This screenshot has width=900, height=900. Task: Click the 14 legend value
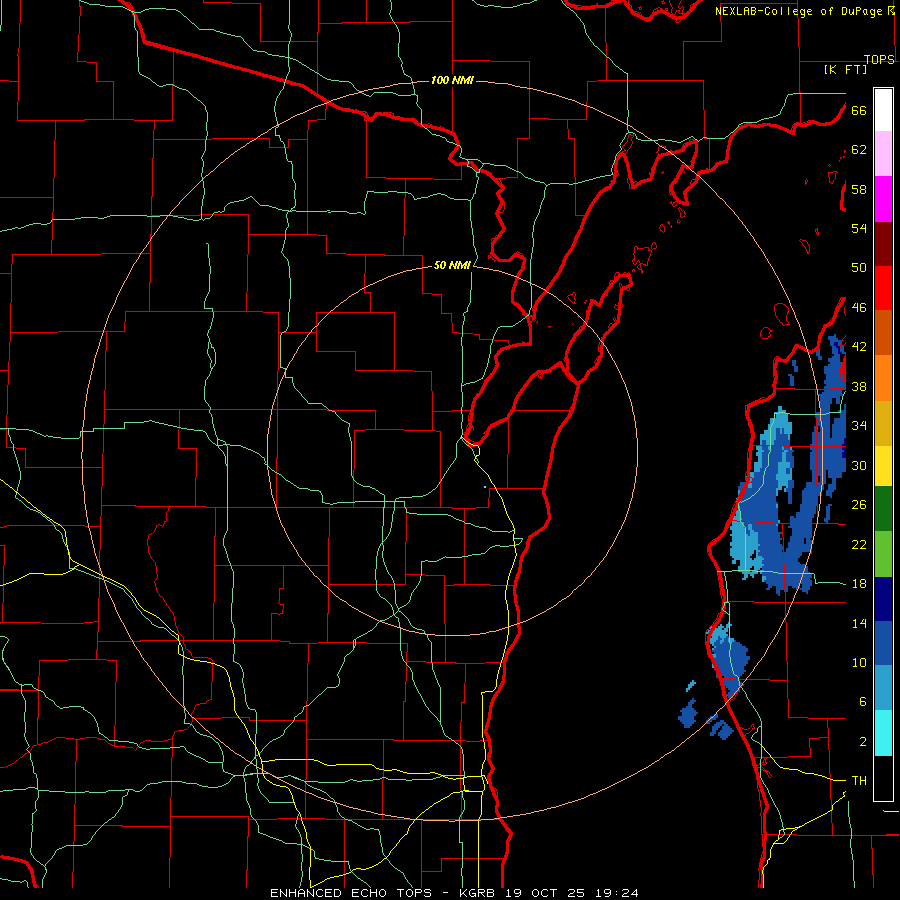(x=859, y=623)
